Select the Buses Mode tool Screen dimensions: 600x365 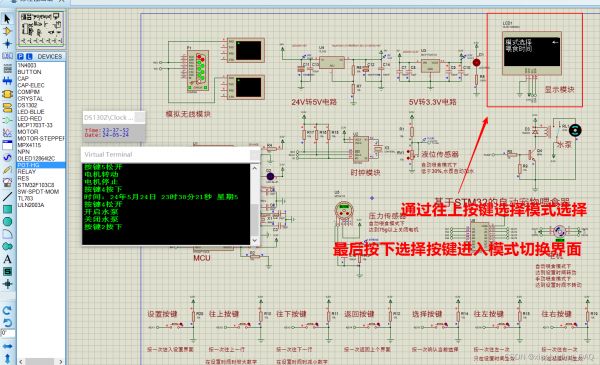click(7, 81)
